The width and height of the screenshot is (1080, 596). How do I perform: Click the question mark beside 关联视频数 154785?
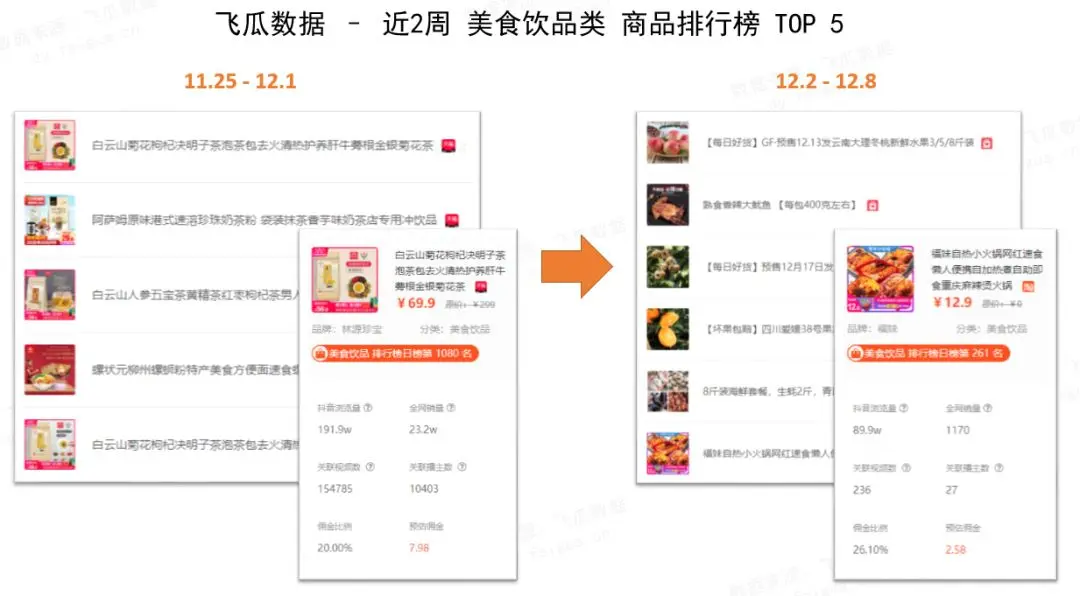tap(370, 467)
